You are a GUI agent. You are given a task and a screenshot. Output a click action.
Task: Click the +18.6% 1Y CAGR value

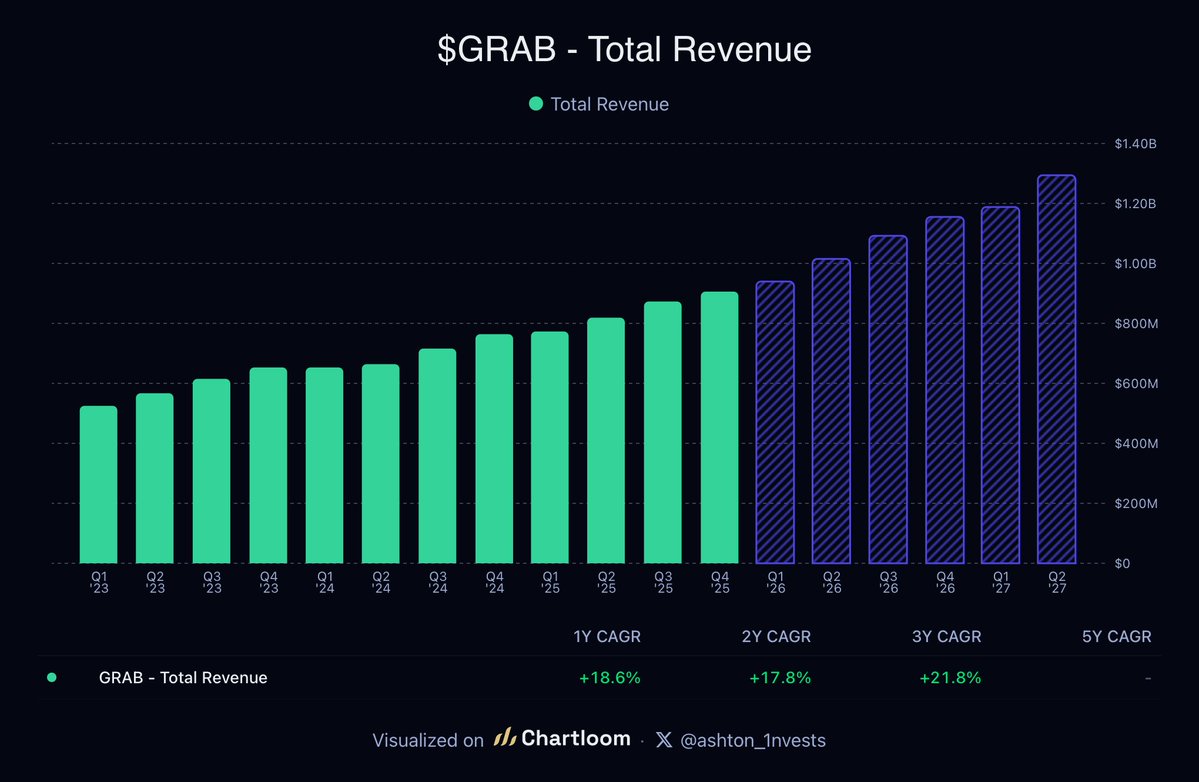click(x=609, y=678)
